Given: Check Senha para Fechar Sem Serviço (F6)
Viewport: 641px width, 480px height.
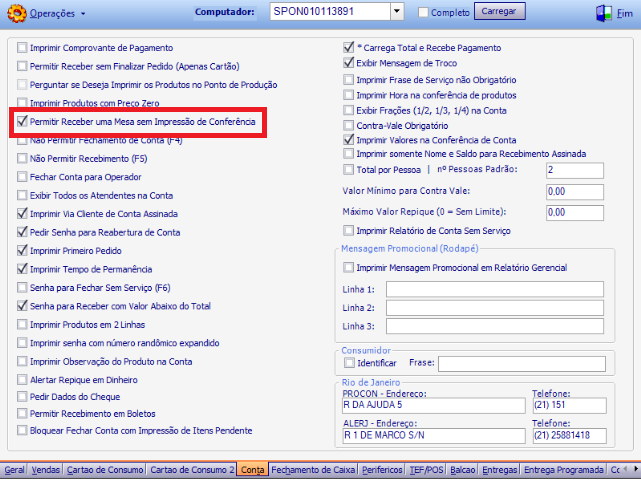Looking at the screenshot, I should click(22, 287).
